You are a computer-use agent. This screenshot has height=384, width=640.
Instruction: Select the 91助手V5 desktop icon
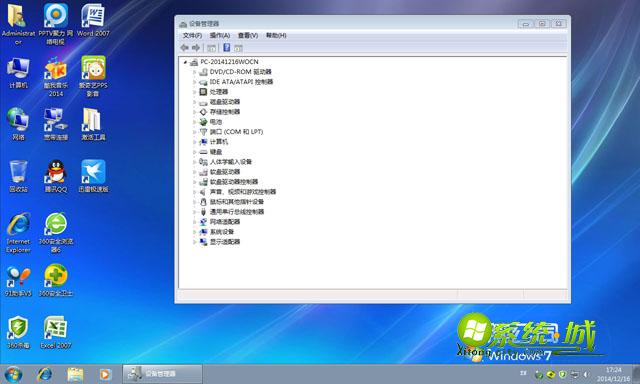(x=18, y=281)
